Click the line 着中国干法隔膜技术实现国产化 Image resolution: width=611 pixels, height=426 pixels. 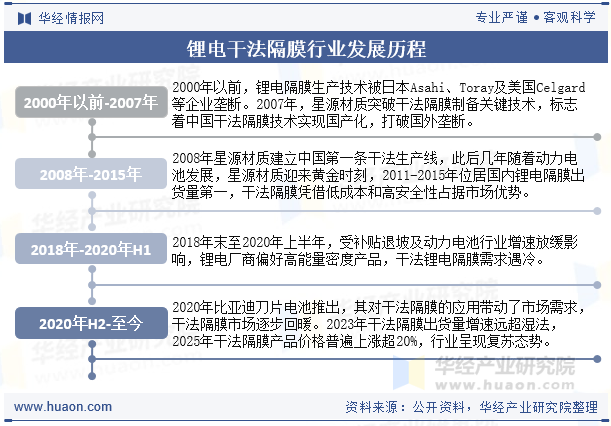pos(323,121)
